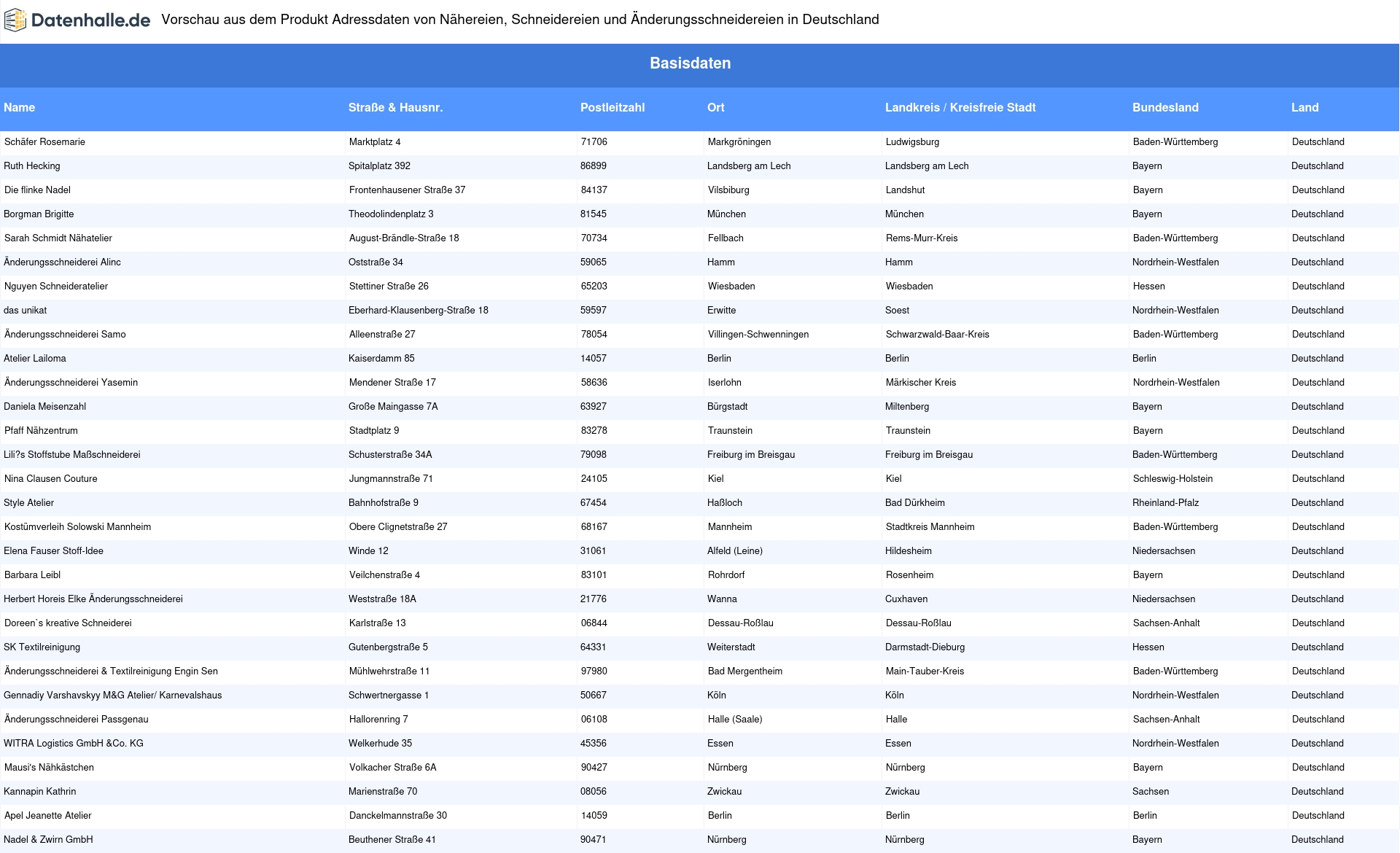This screenshot has width=1400, height=853.
Task: Click address Frontenhausener Straße 37
Action: (407, 190)
